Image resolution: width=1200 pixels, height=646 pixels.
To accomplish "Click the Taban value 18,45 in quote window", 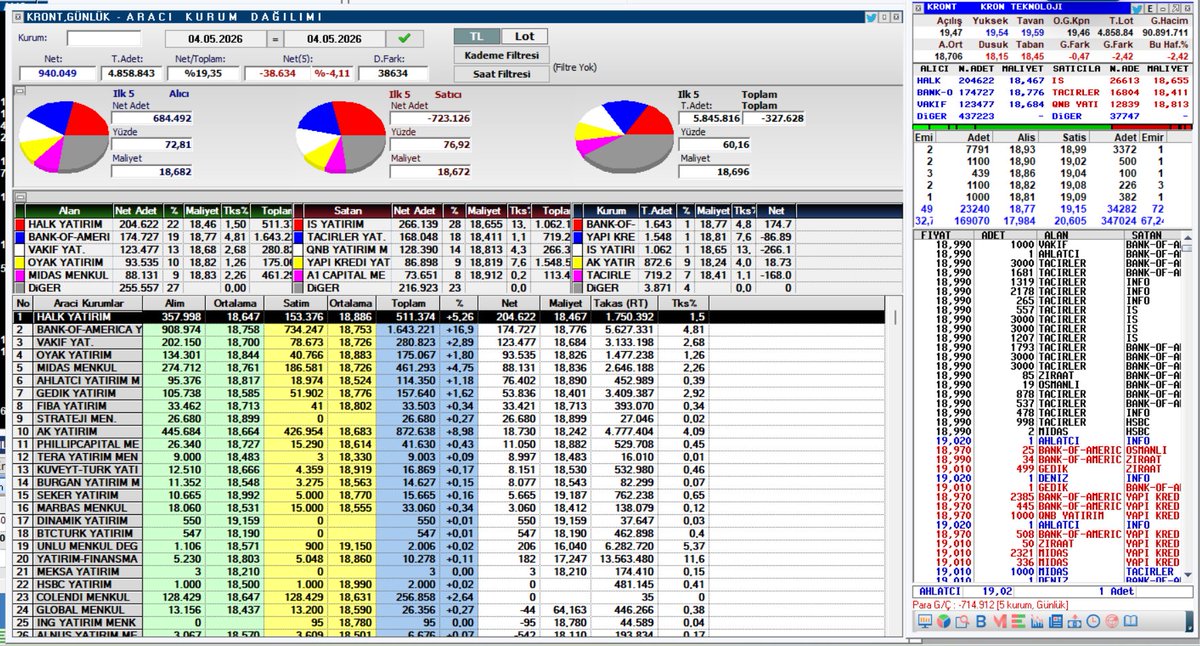I will (x=1033, y=57).
